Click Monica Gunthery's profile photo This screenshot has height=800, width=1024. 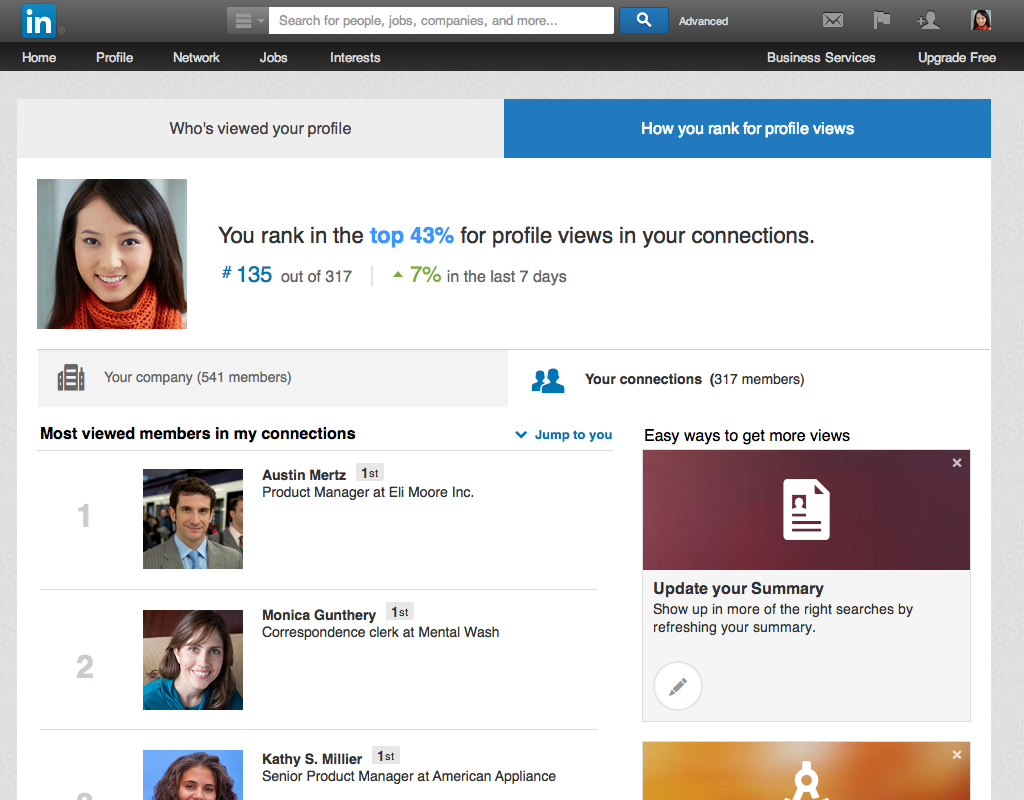click(193, 660)
